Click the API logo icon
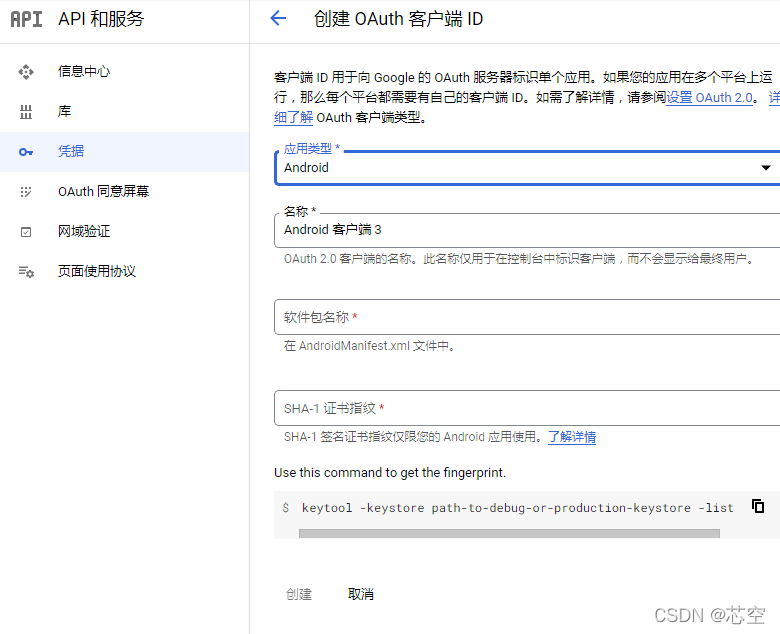The height and width of the screenshot is (634, 780). 26,19
